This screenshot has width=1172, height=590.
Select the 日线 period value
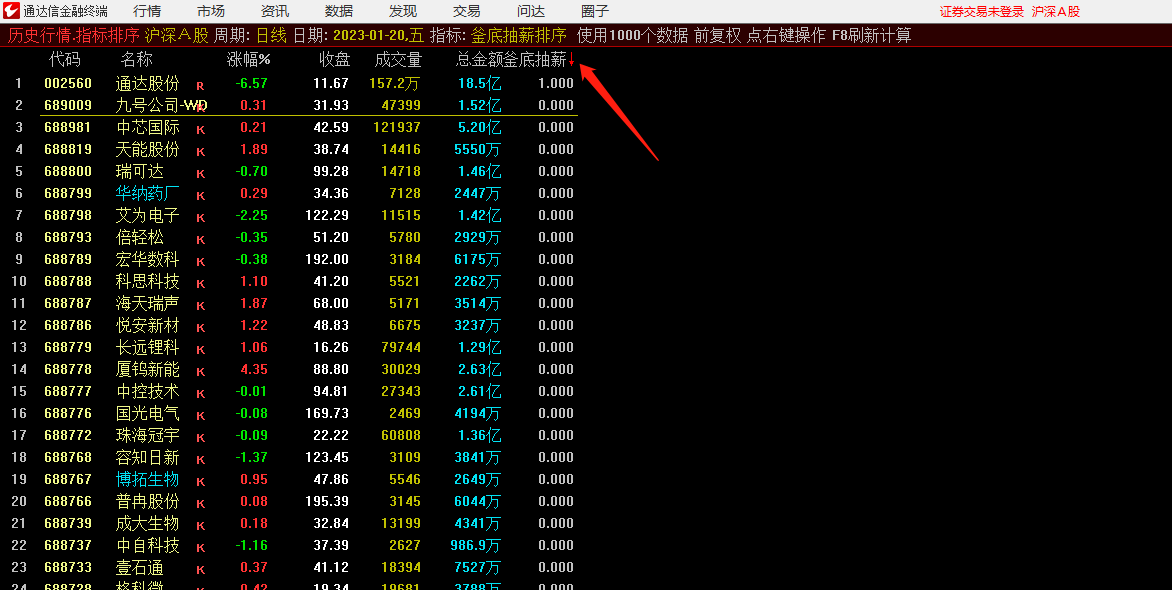point(271,35)
